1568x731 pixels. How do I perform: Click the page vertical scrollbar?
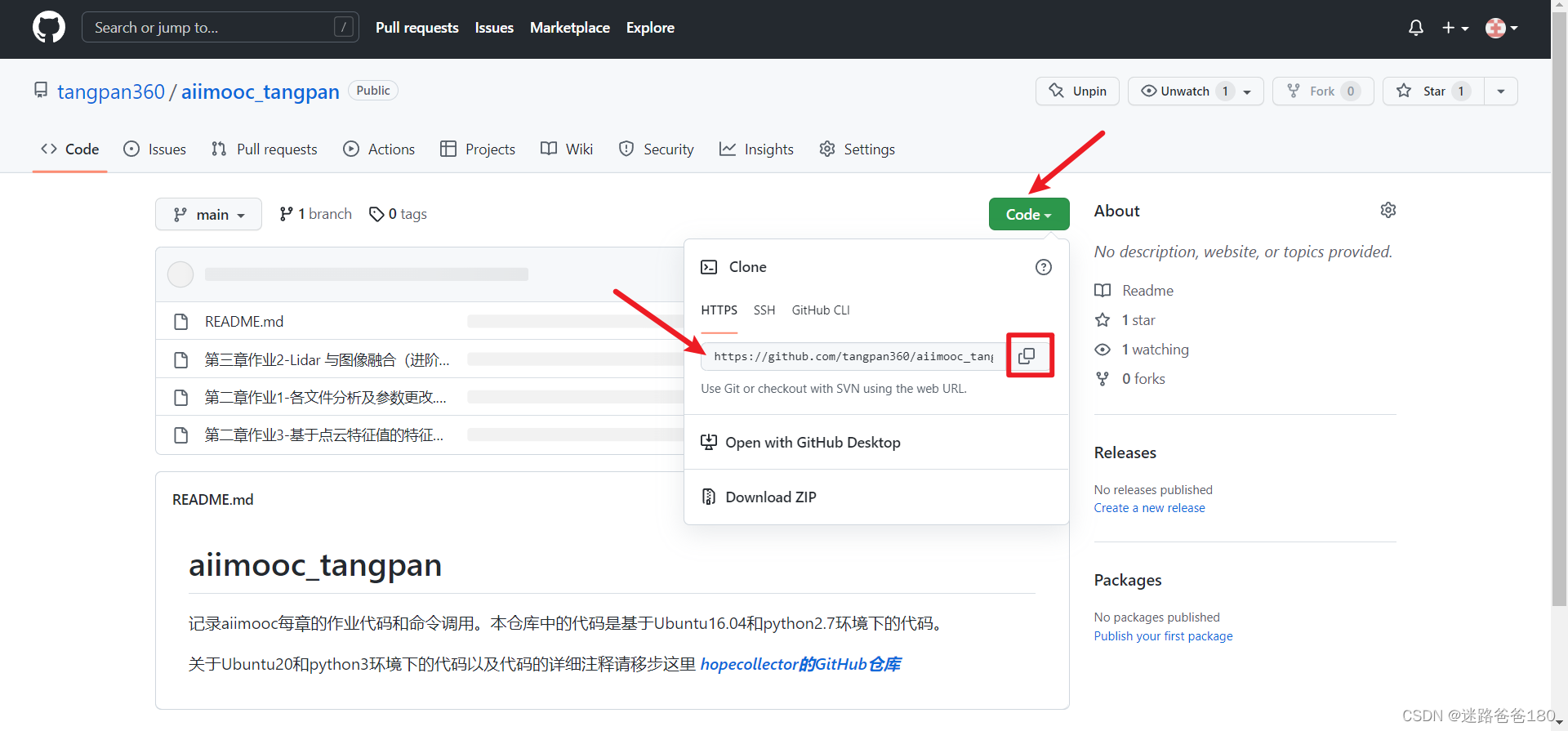click(1559, 310)
